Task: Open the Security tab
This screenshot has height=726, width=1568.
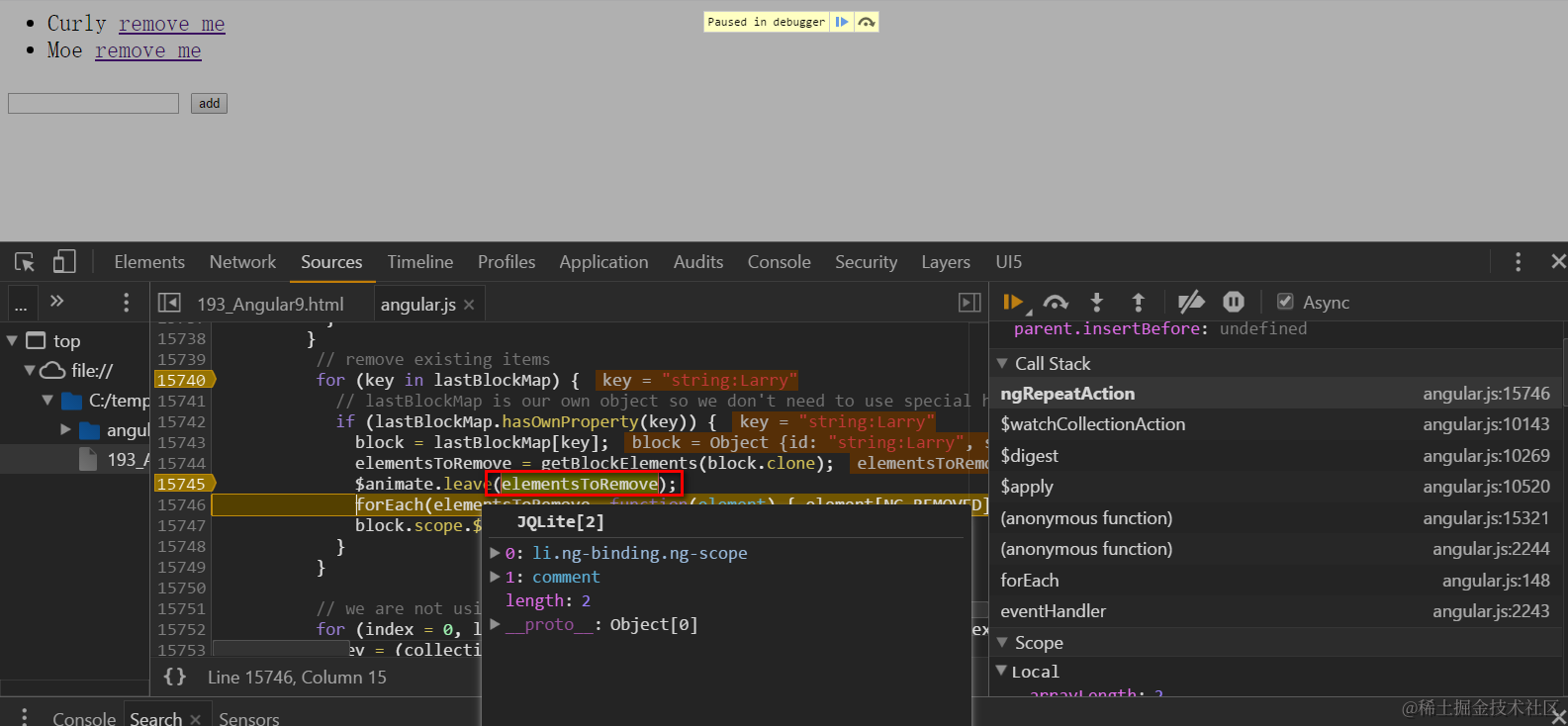Action: click(x=866, y=262)
